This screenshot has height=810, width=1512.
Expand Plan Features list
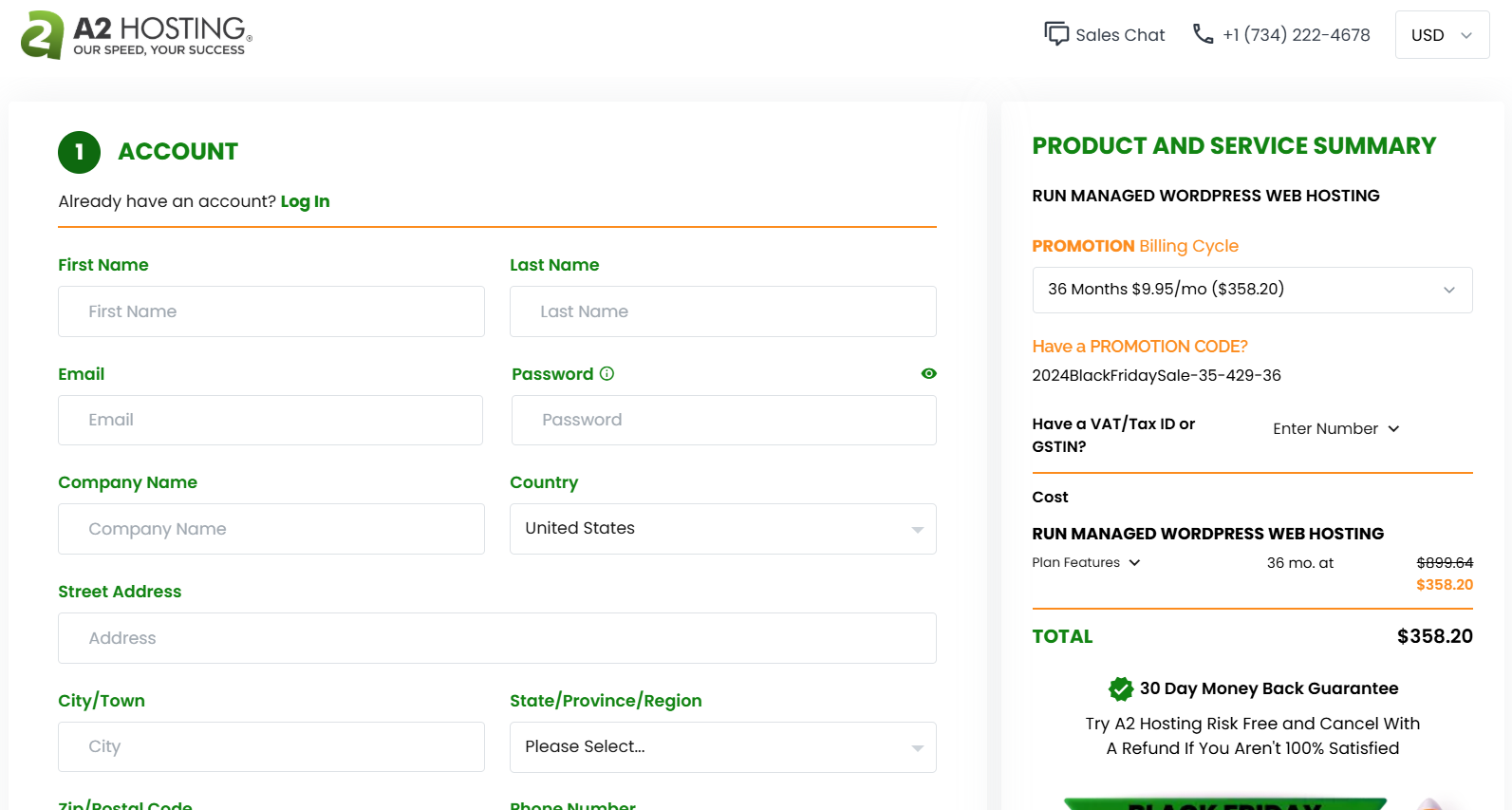point(1086,563)
